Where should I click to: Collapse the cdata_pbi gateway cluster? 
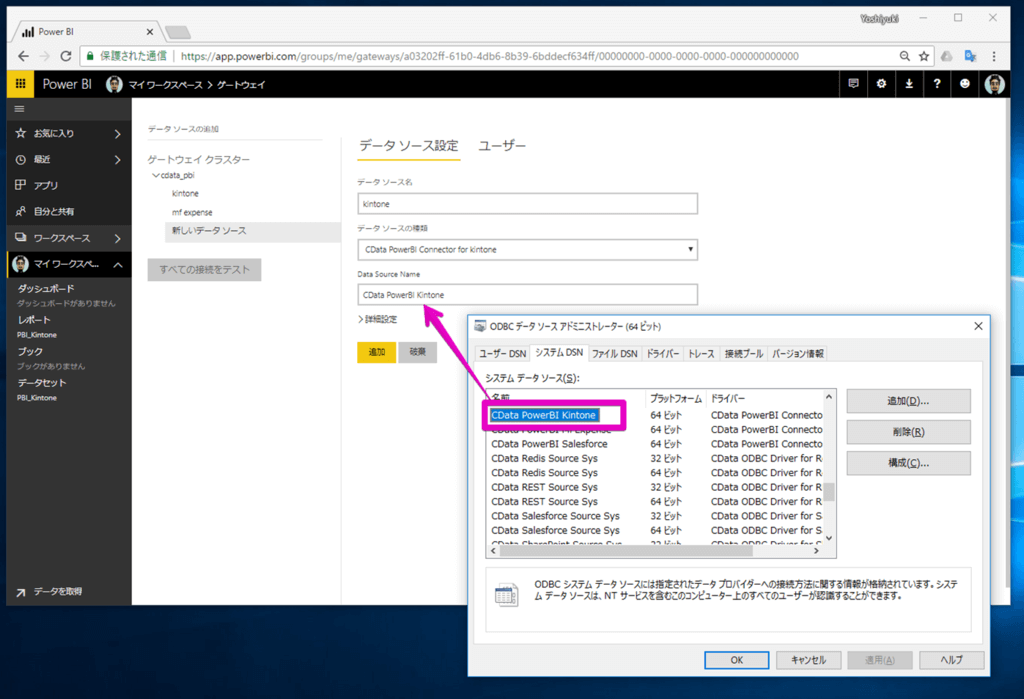click(x=155, y=175)
